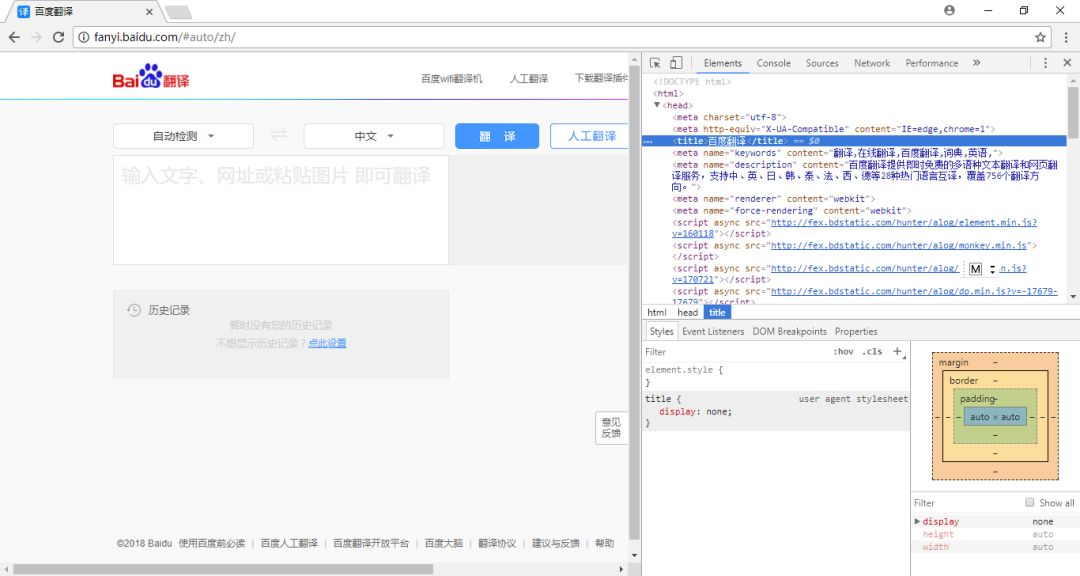Image resolution: width=1080 pixels, height=576 pixels.
Task: Open the target language 中文 dropdown
Action: [x=373, y=136]
